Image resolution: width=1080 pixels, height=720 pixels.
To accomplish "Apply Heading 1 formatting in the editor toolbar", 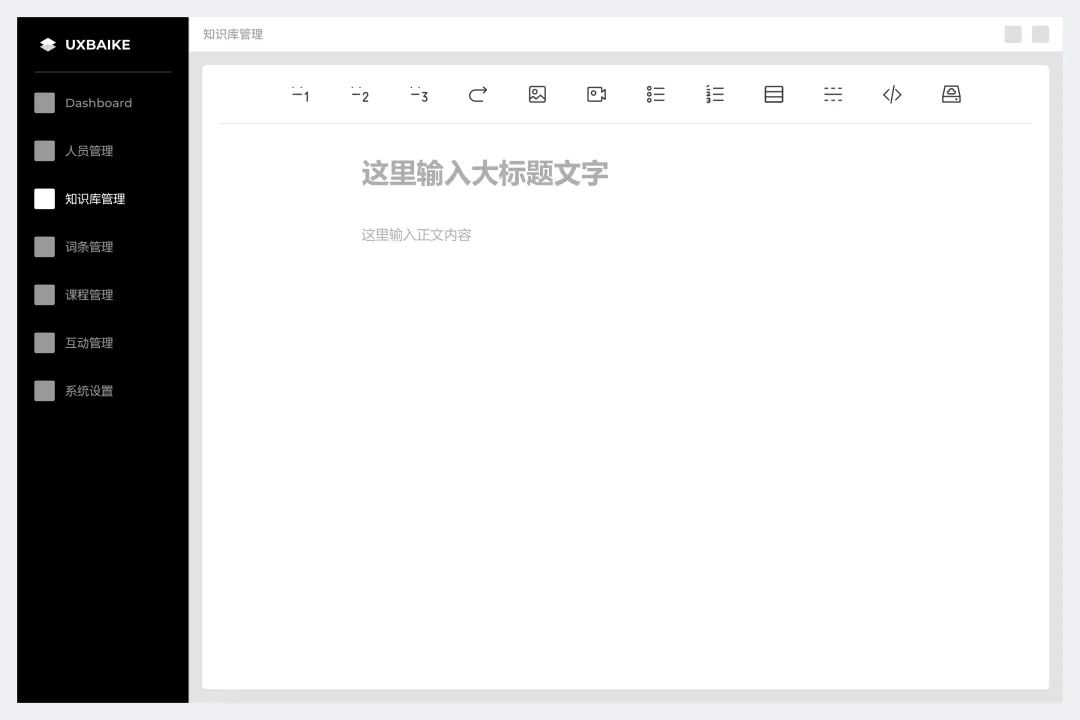I will tap(301, 94).
